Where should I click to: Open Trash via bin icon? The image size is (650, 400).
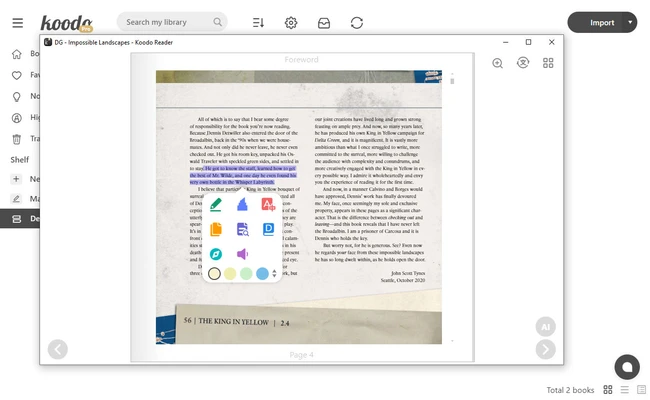tap(17, 139)
